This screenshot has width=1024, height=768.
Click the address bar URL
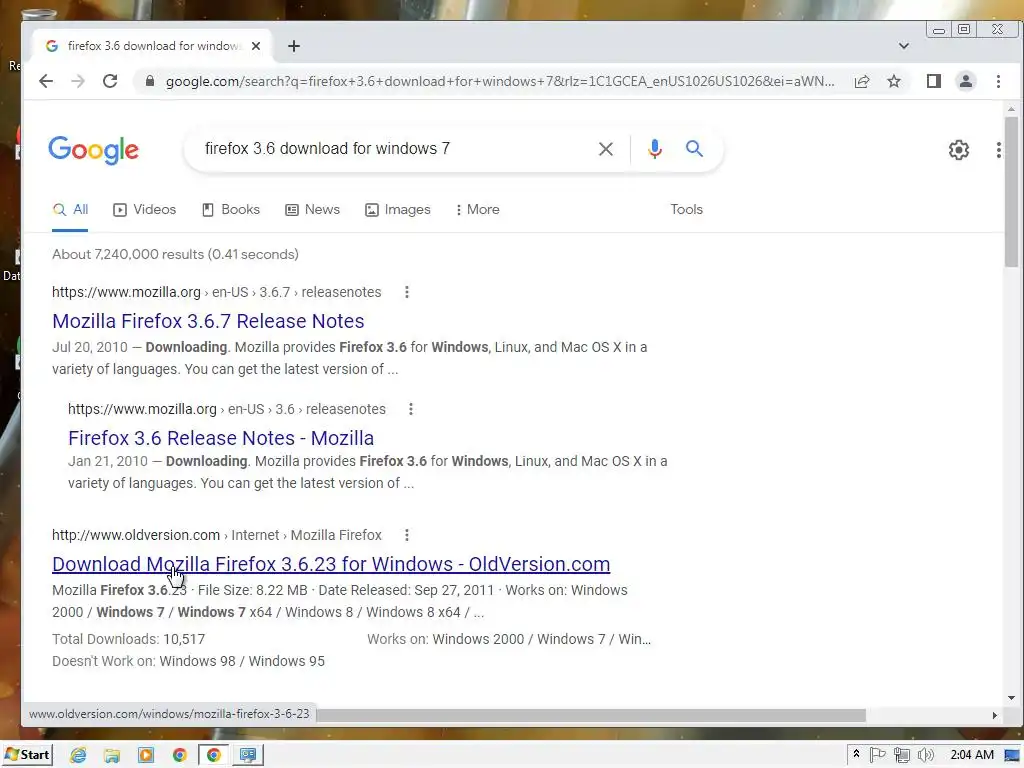click(500, 81)
